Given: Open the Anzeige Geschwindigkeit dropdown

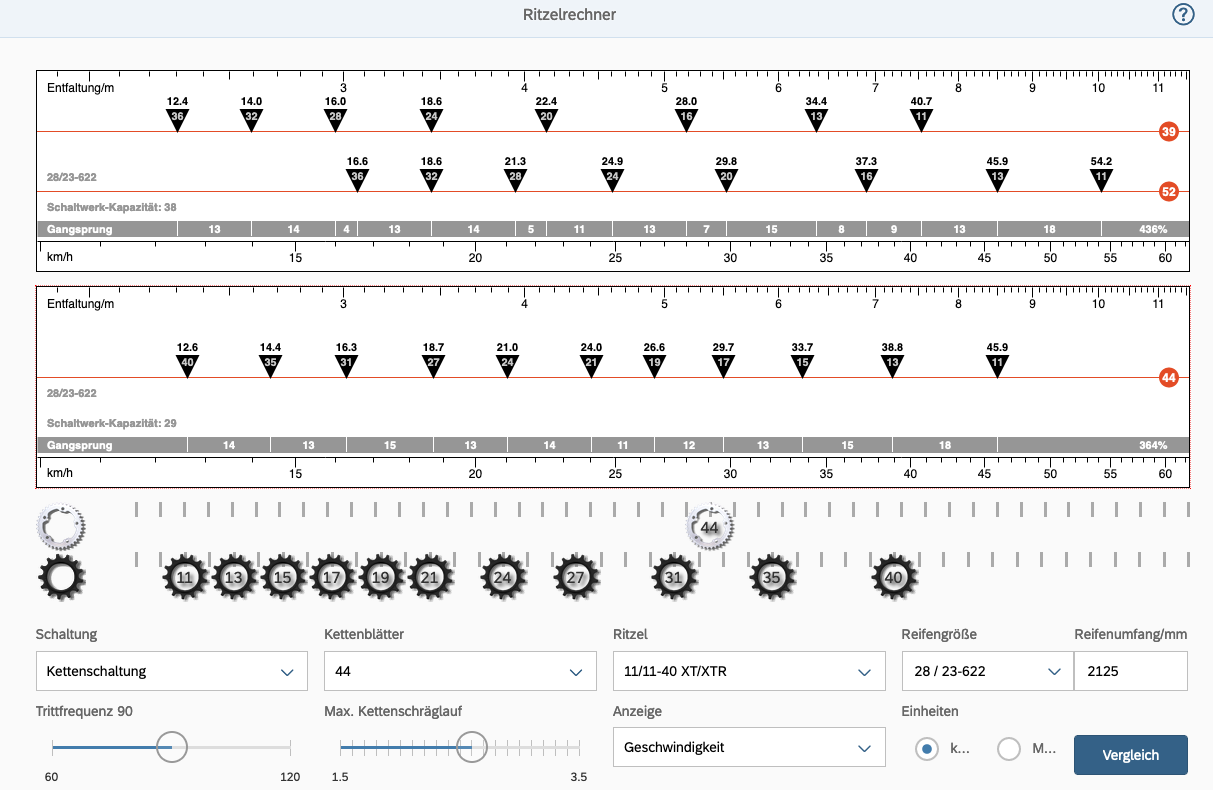Looking at the screenshot, I should [x=748, y=747].
